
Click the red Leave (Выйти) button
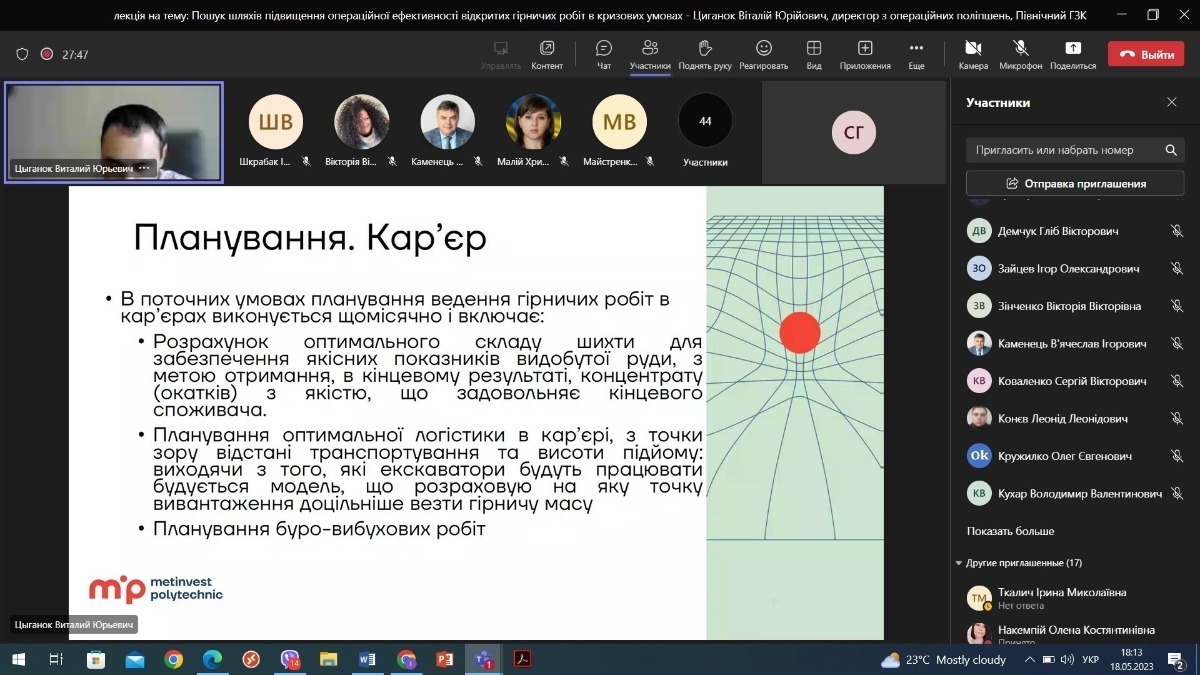[1145, 55]
